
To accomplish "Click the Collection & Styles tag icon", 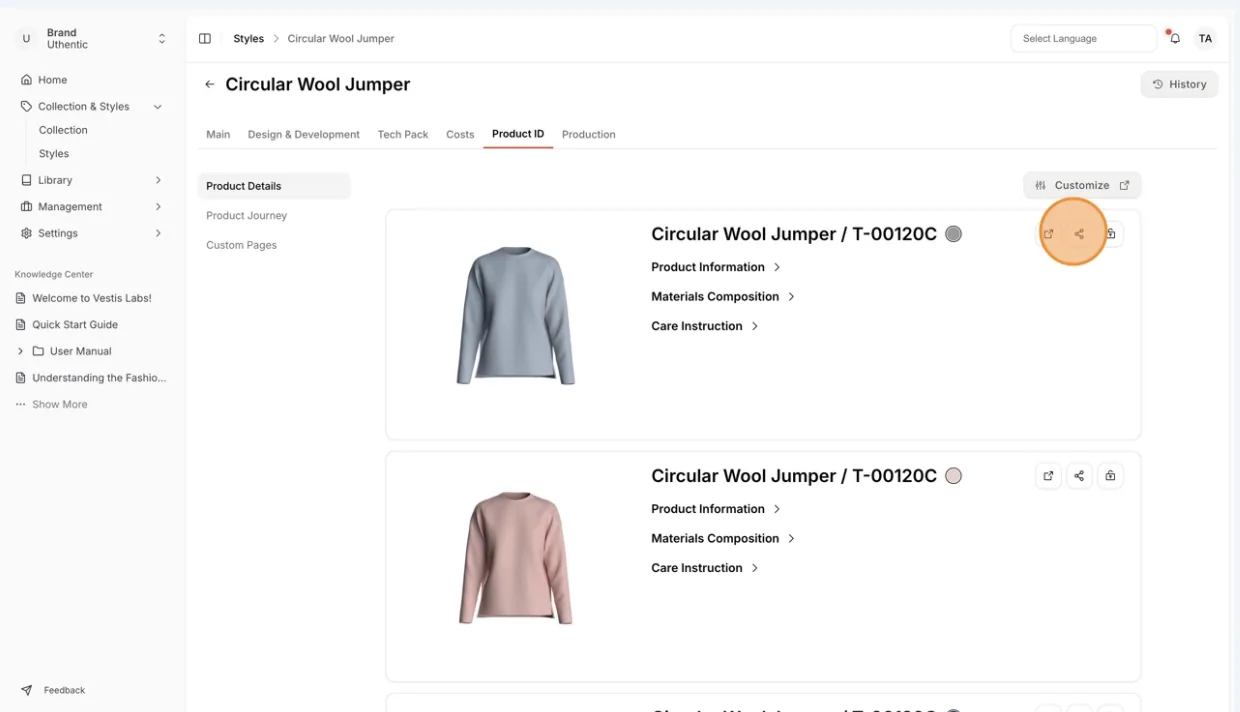I will (x=26, y=106).
